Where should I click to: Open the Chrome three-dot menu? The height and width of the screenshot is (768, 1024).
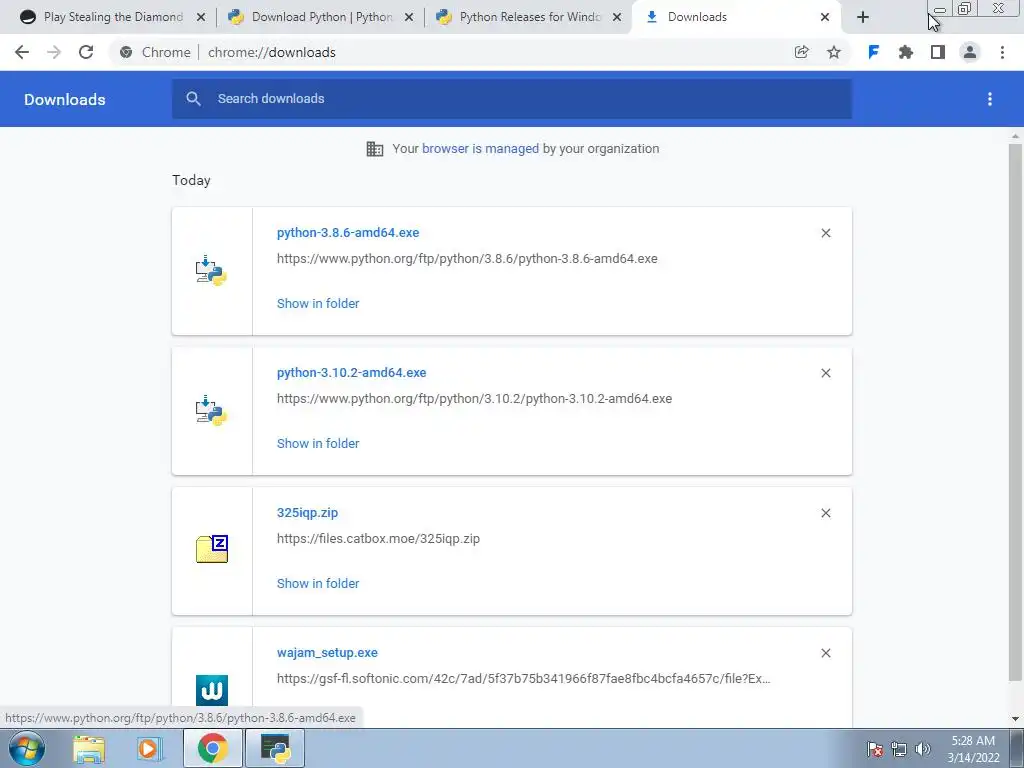(1002, 52)
